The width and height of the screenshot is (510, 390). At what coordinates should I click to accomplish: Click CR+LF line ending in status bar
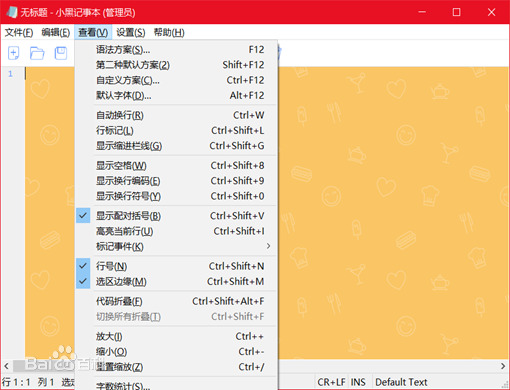[x=331, y=382]
